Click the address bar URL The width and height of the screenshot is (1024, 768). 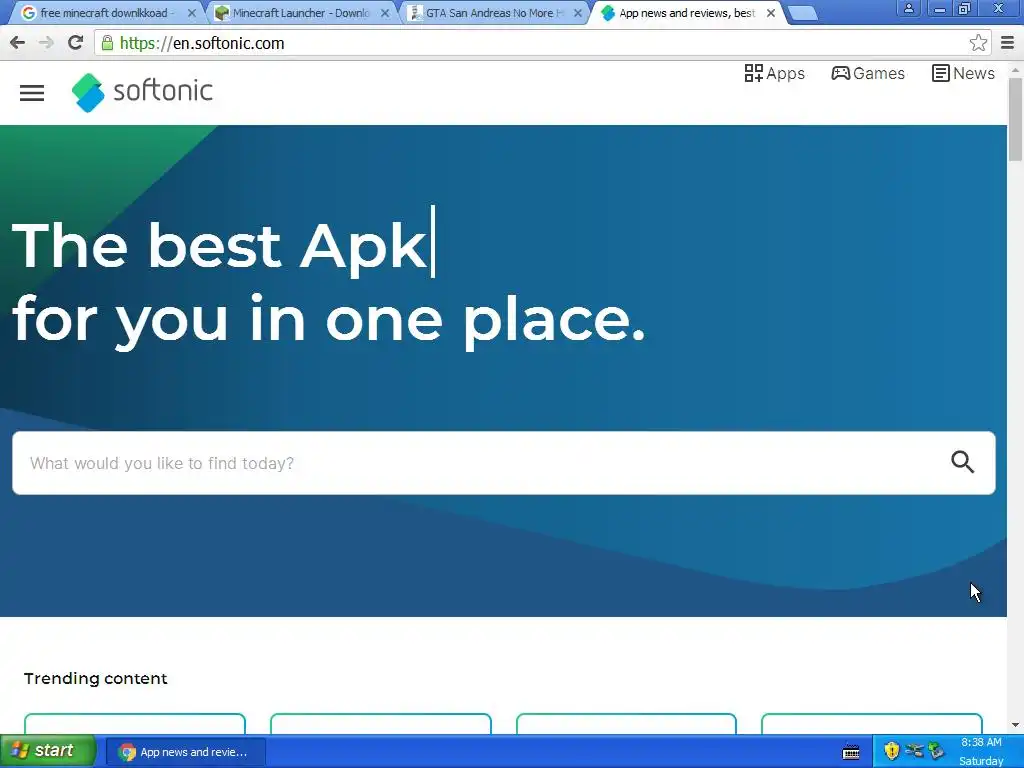click(202, 43)
